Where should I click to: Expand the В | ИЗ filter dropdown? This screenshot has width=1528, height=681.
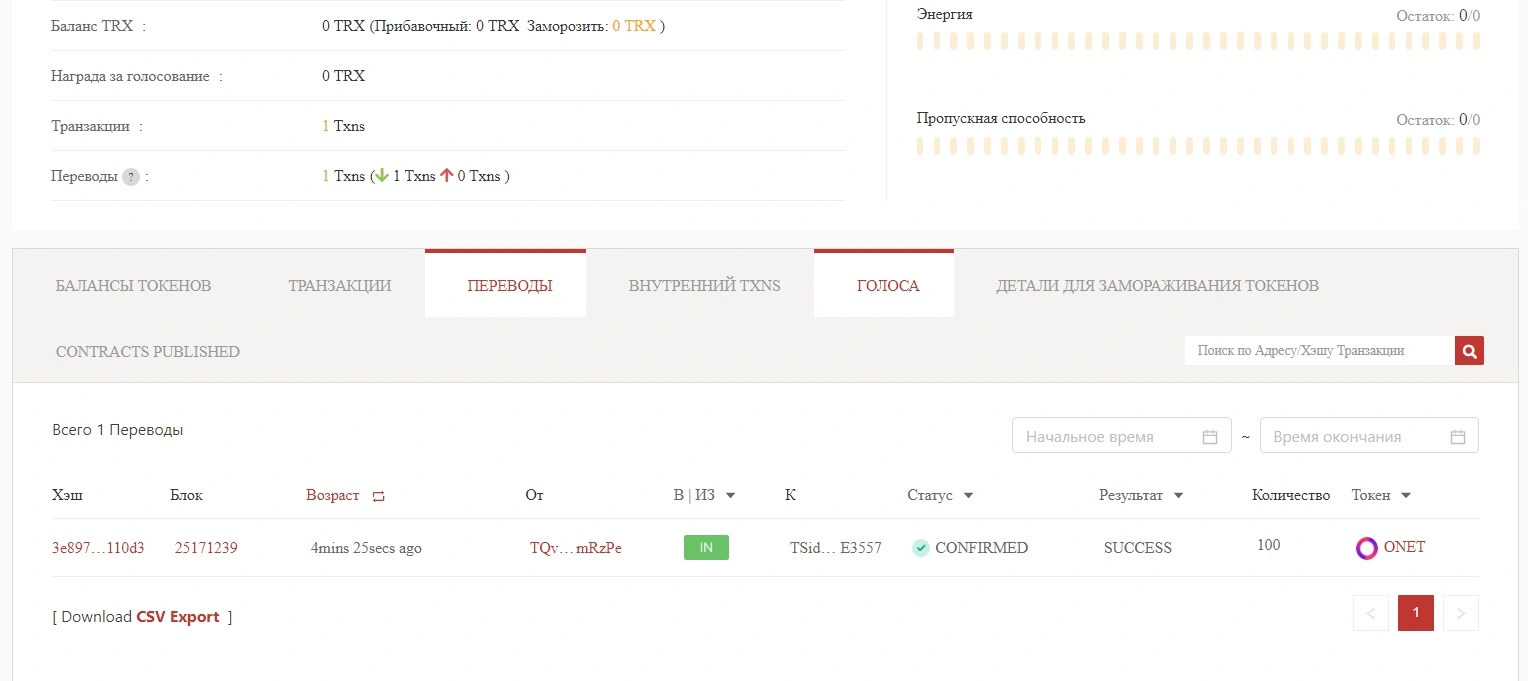[730, 496]
